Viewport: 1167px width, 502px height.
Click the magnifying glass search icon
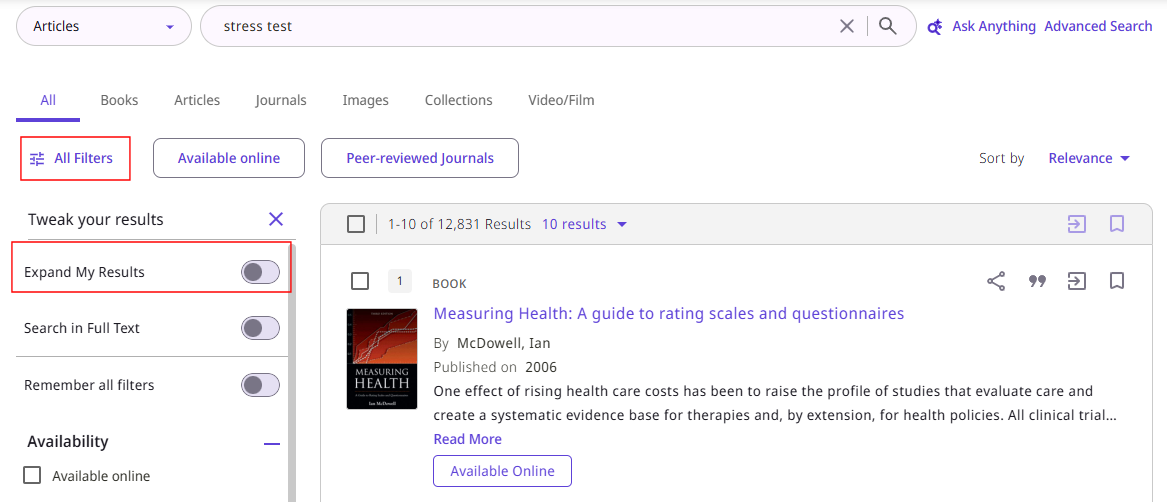(x=887, y=26)
